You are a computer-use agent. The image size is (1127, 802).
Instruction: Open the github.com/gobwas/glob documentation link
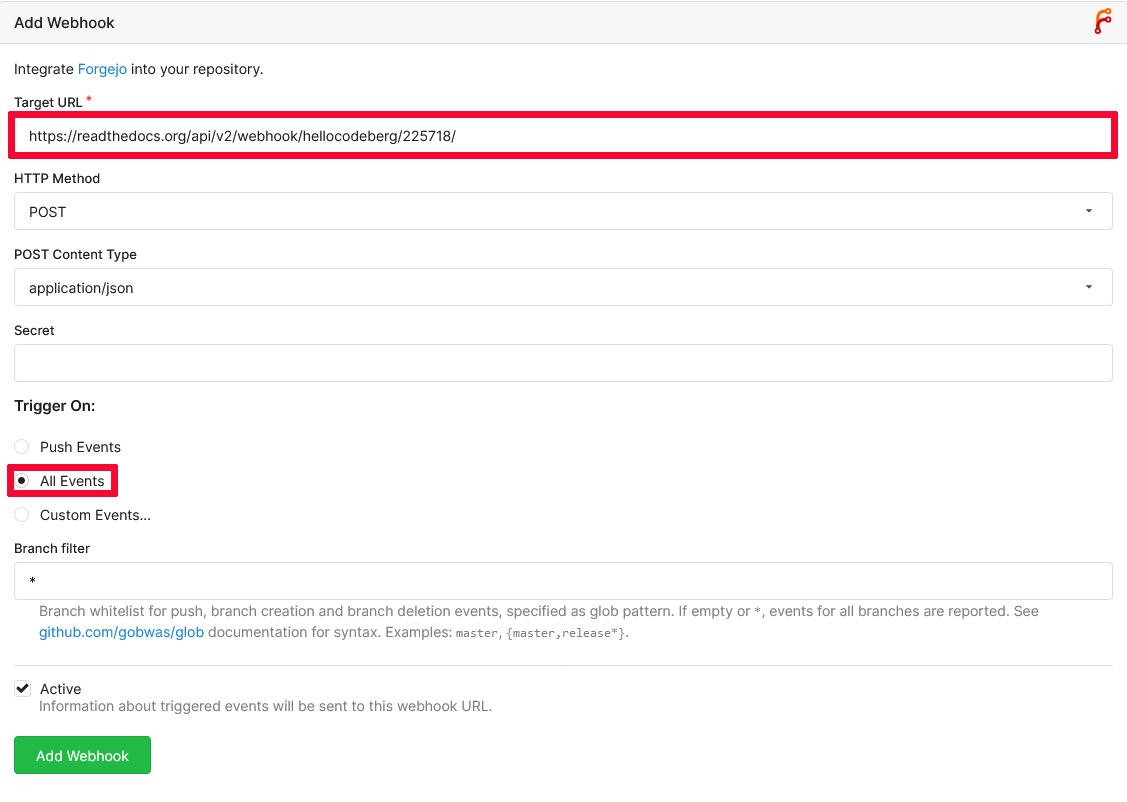(121, 632)
